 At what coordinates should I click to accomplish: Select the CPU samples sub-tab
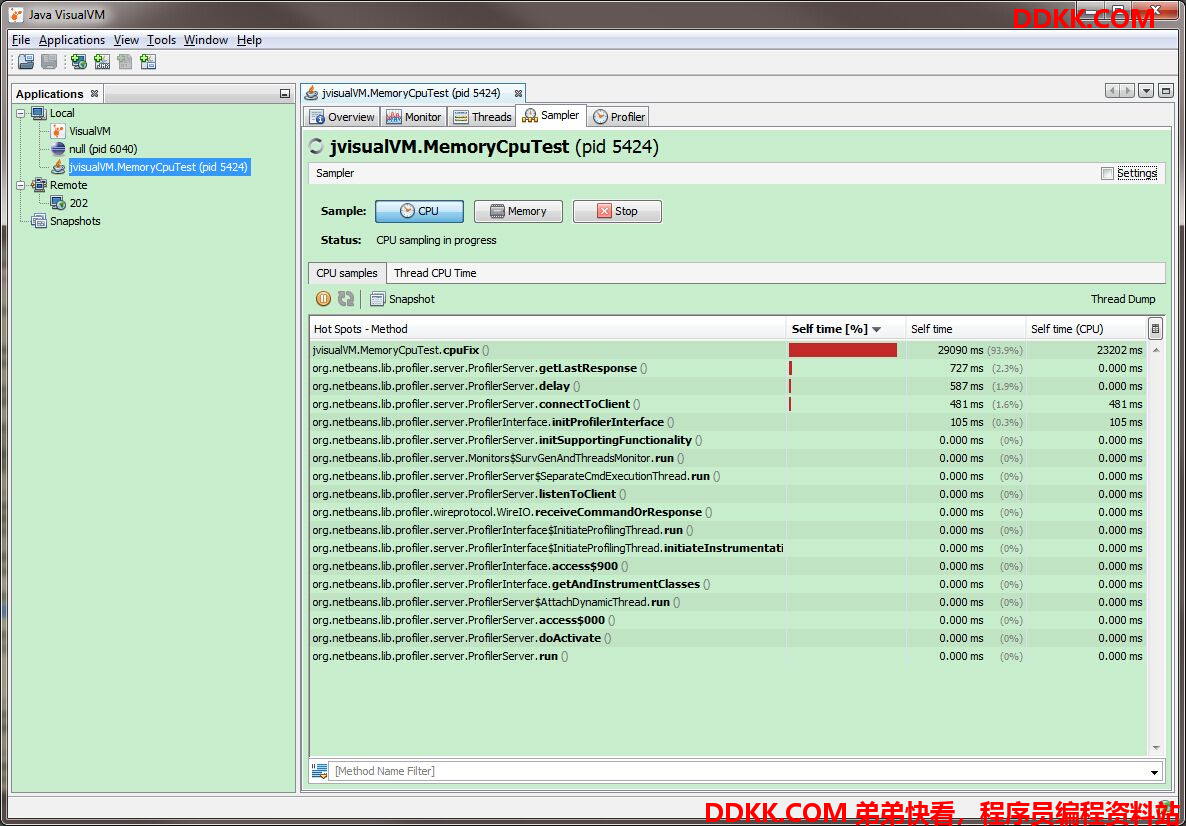click(x=347, y=273)
